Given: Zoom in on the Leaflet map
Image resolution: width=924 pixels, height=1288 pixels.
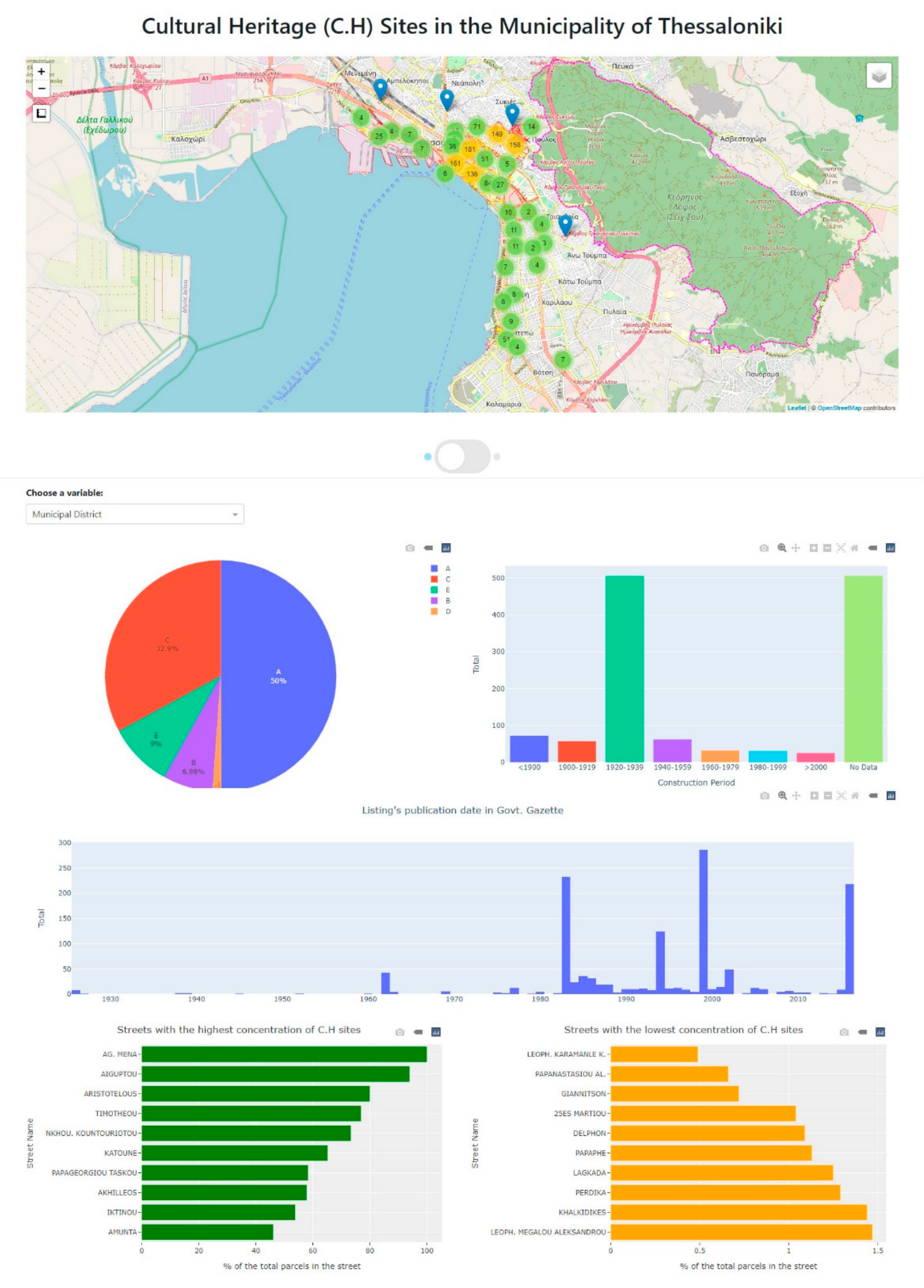Looking at the screenshot, I should point(41,71).
